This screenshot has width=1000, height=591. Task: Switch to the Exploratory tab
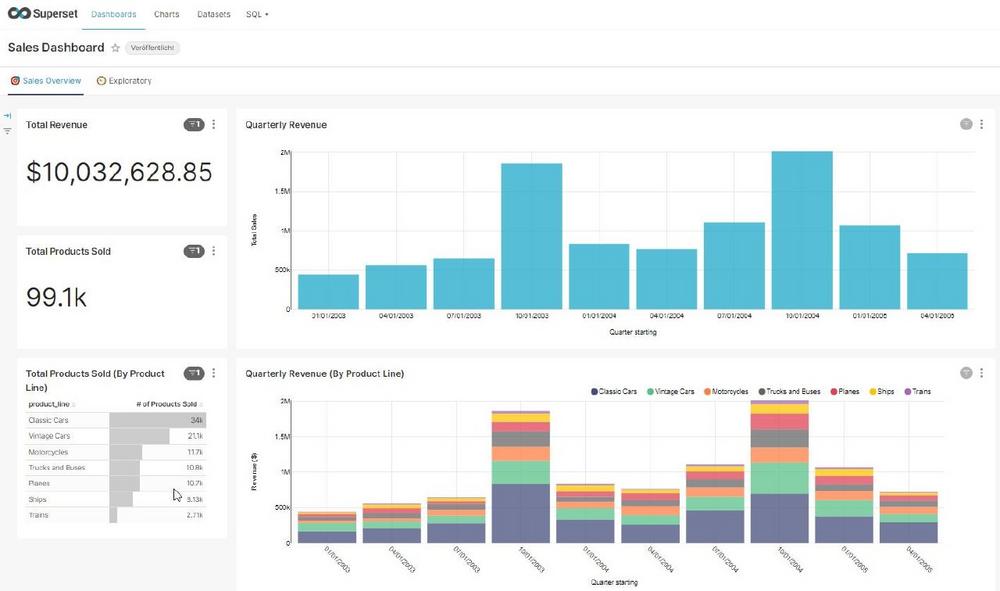click(x=124, y=81)
